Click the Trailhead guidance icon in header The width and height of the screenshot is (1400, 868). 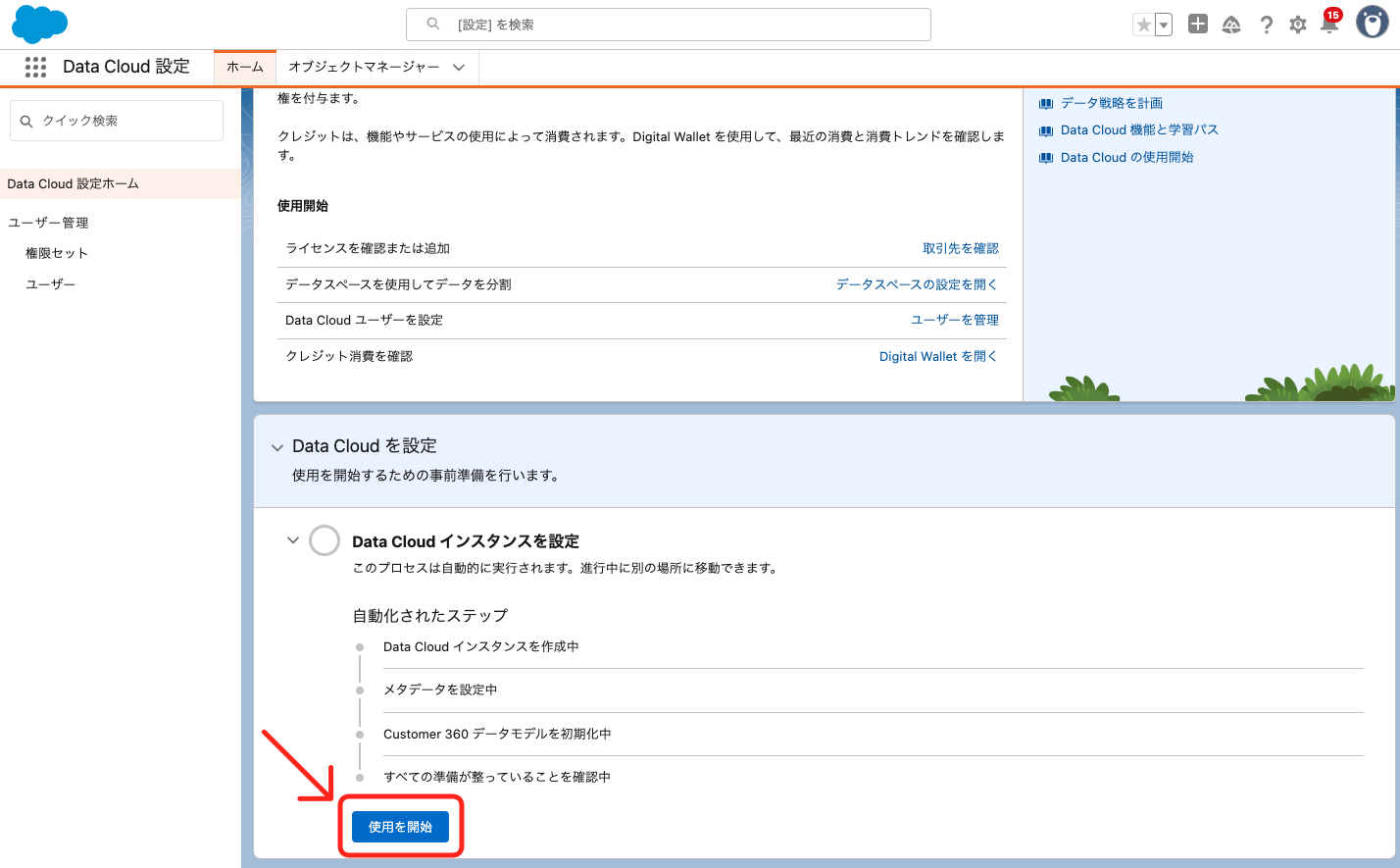click(1231, 24)
